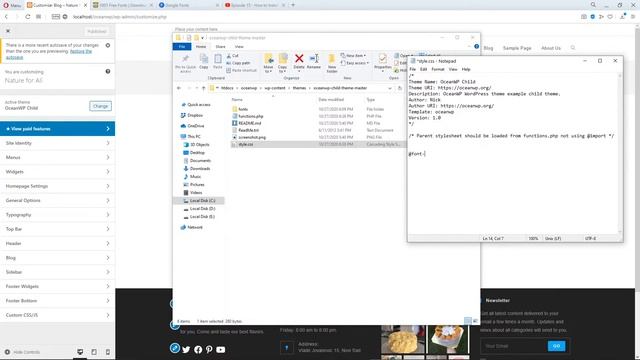640x360 pixels.
Task: Click Properties icon in Explorer ribbon
Action: click(x=382, y=62)
